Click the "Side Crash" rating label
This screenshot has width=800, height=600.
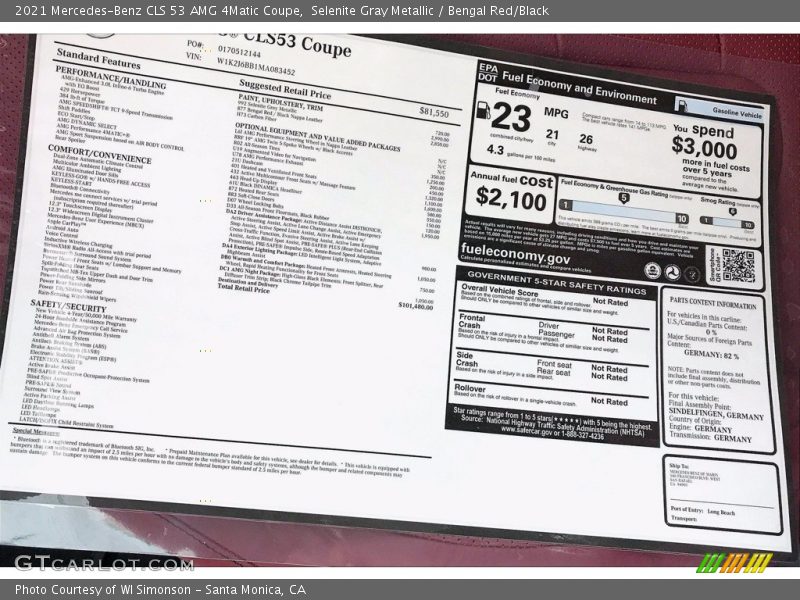(466, 359)
